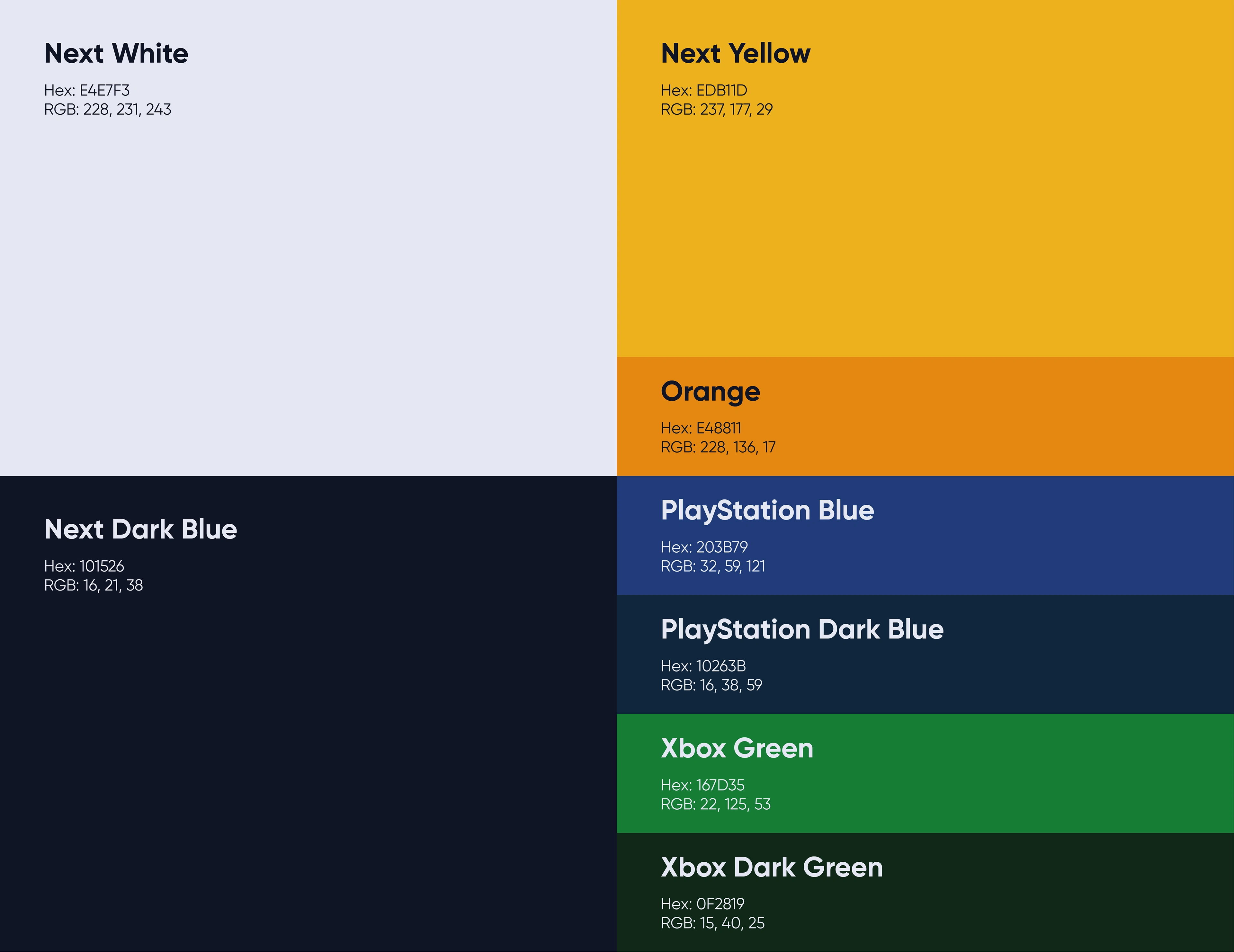Choose the PlayStation Dark Blue band
This screenshot has width=1234, height=952.
pos(925,654)
